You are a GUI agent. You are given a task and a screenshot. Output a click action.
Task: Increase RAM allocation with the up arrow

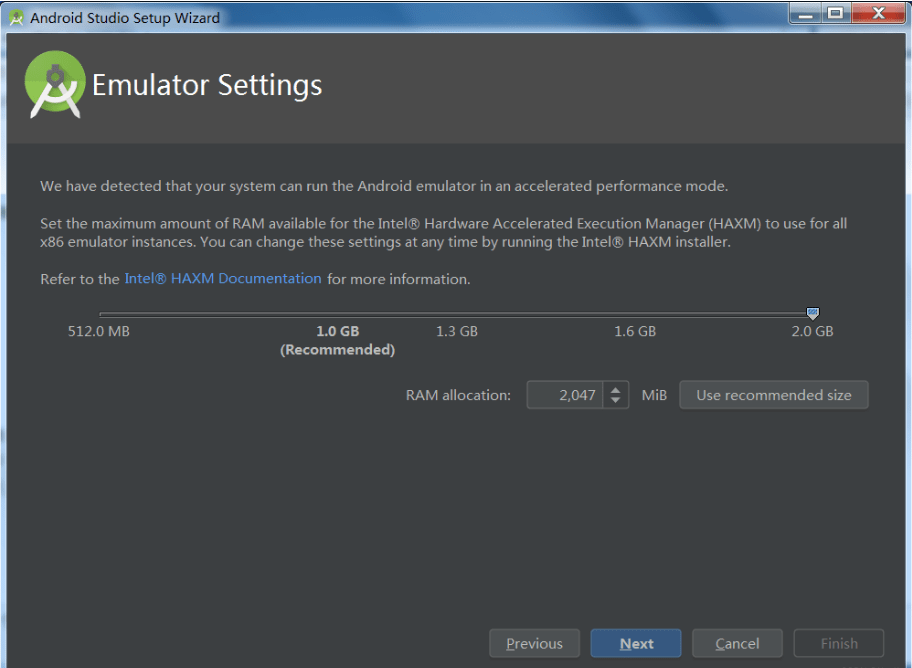point(615,389)
